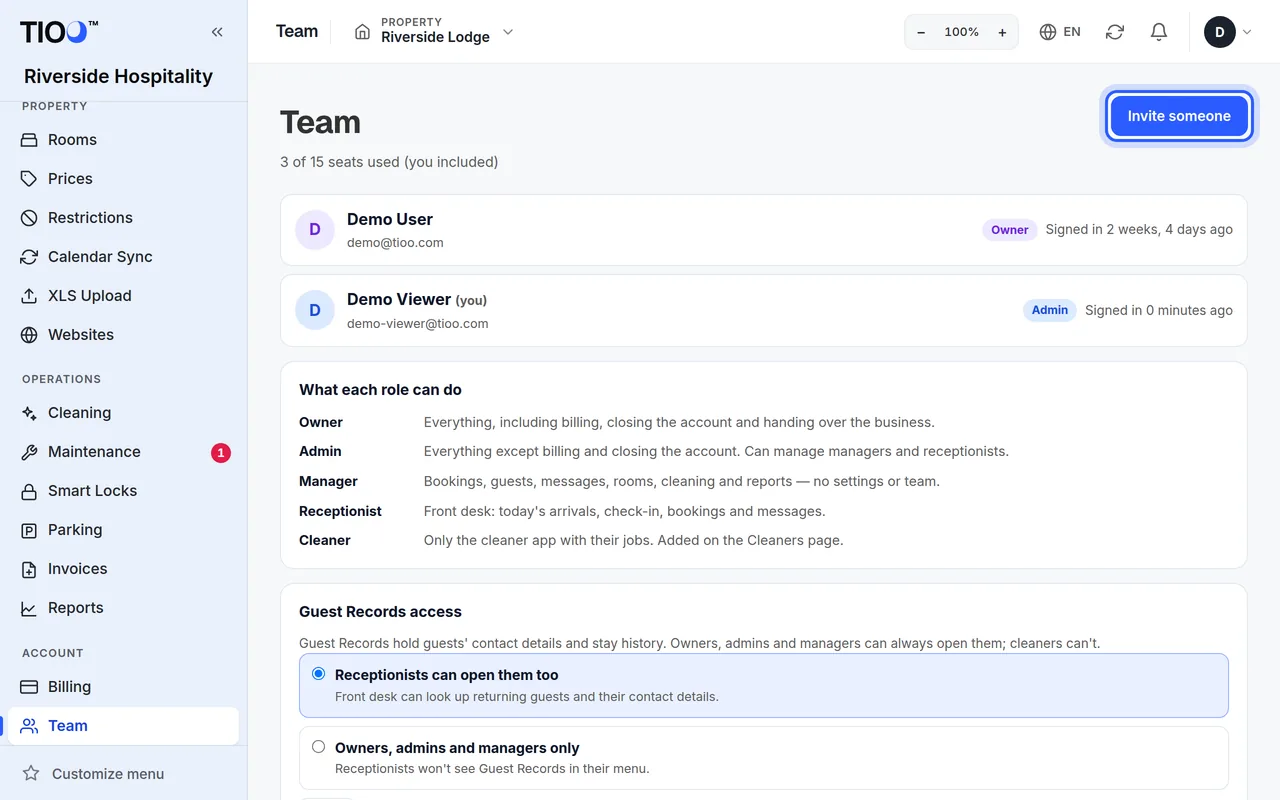The height and width of the screenshot is (800, 1280).
Task: Click the Admin role badge
Action: point(1050,310)
